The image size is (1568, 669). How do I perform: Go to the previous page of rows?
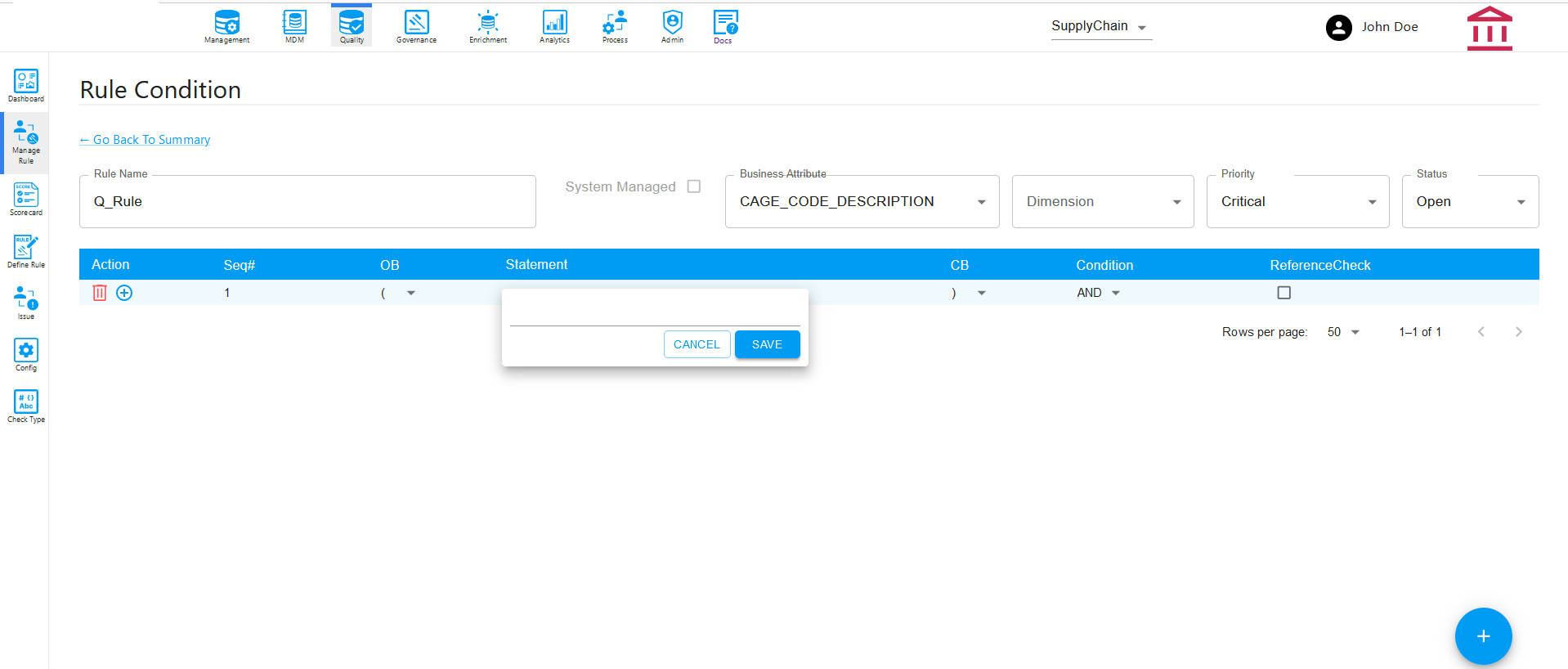(x=1481, y=332)
